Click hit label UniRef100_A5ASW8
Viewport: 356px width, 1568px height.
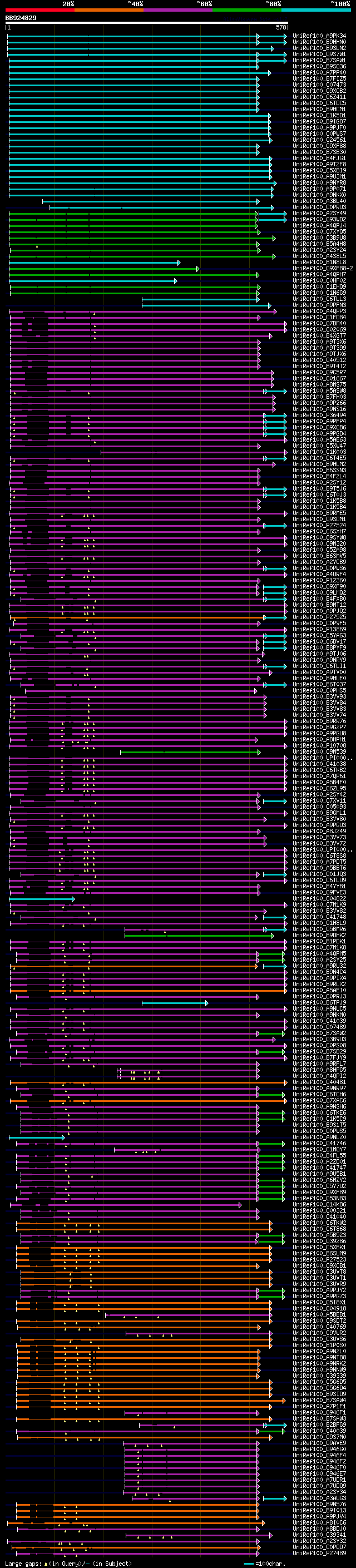click(x=319, y=391)
